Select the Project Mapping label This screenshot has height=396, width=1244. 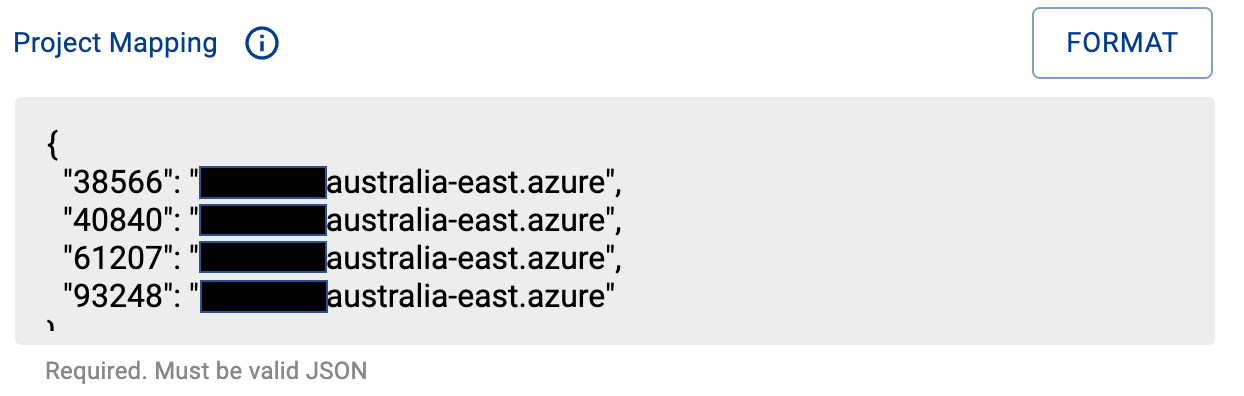[115, 43]
